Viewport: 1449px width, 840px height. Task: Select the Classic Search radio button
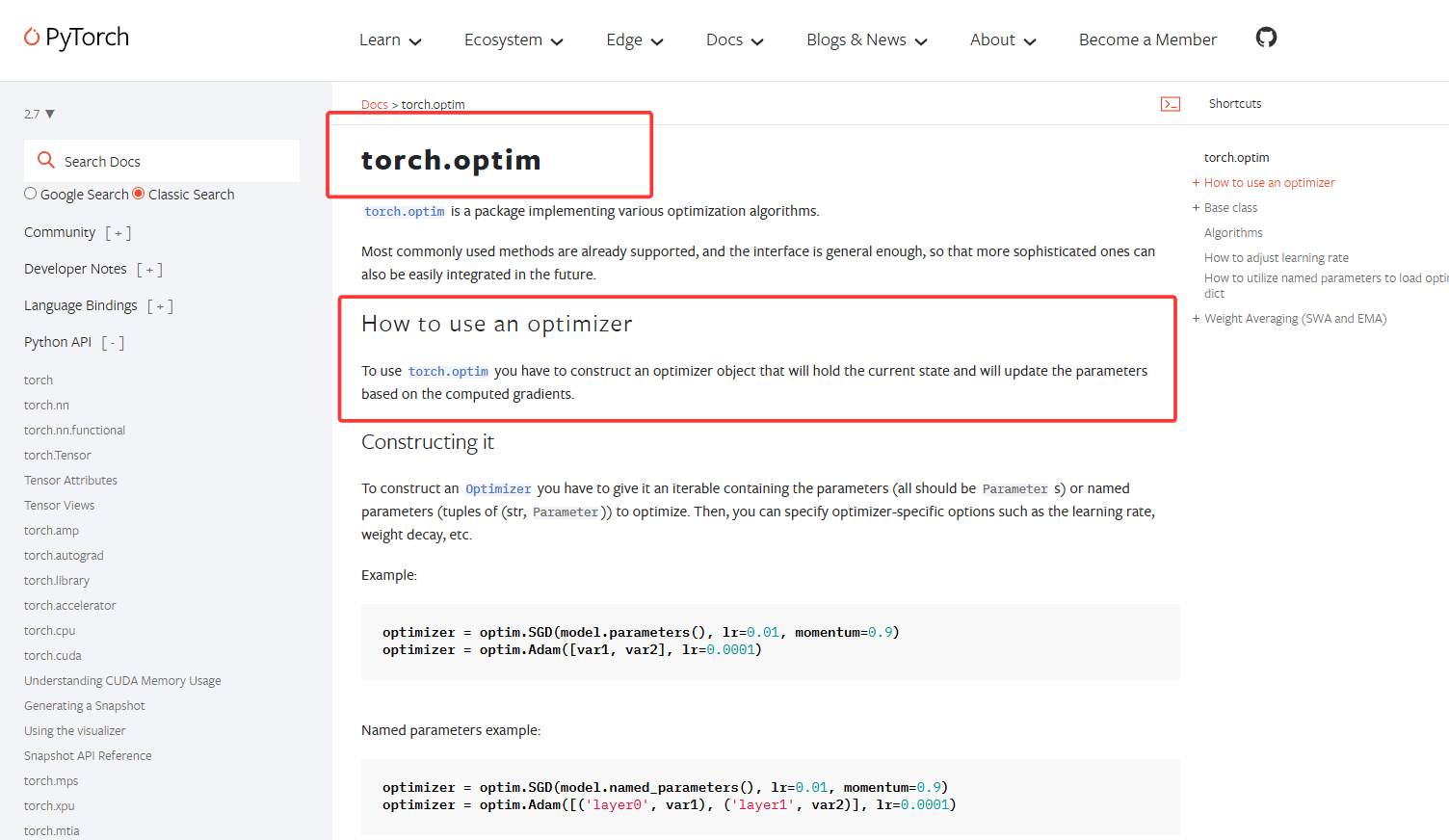(139, 194)
